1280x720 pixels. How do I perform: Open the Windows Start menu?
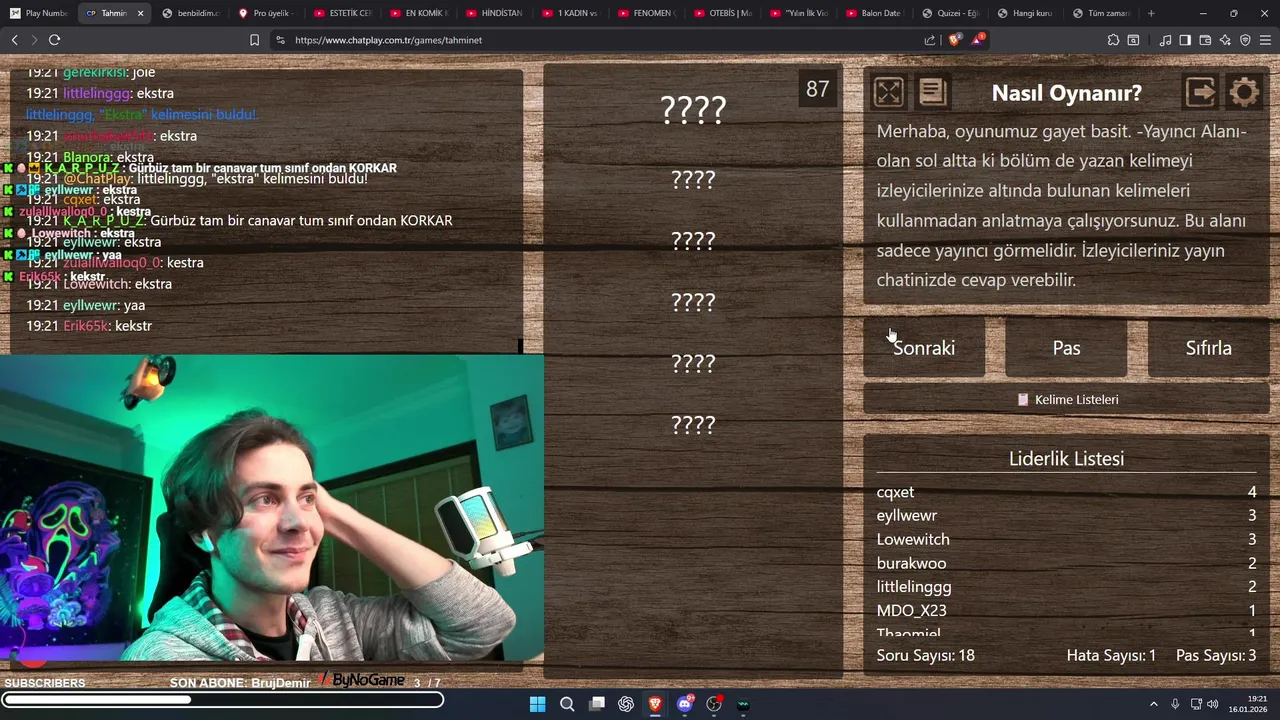tap(537, 704)
